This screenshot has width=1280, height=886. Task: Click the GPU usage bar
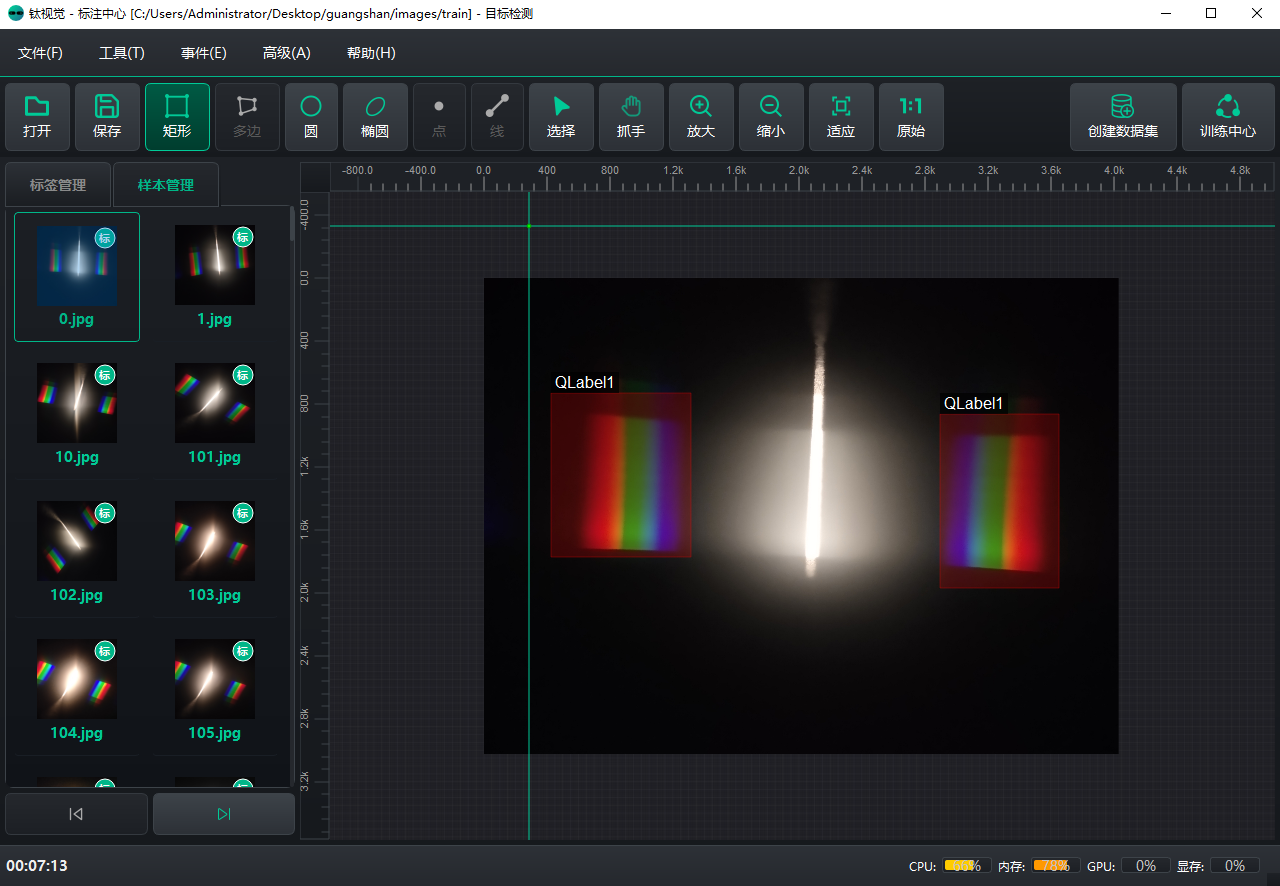[x=1146, y=866]
